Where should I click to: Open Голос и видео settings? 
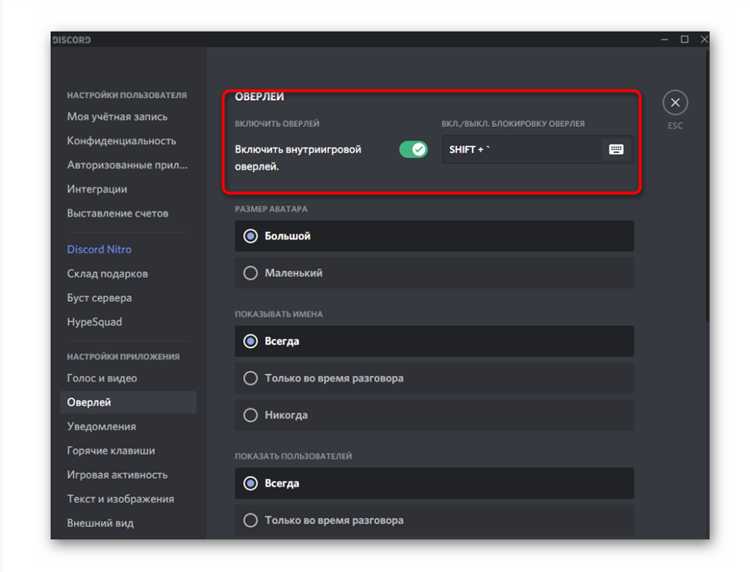102,378
